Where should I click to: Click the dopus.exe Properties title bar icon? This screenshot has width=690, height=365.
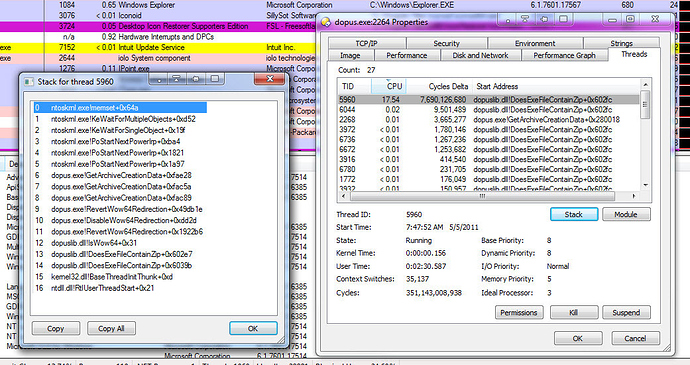tap(326, 22)
